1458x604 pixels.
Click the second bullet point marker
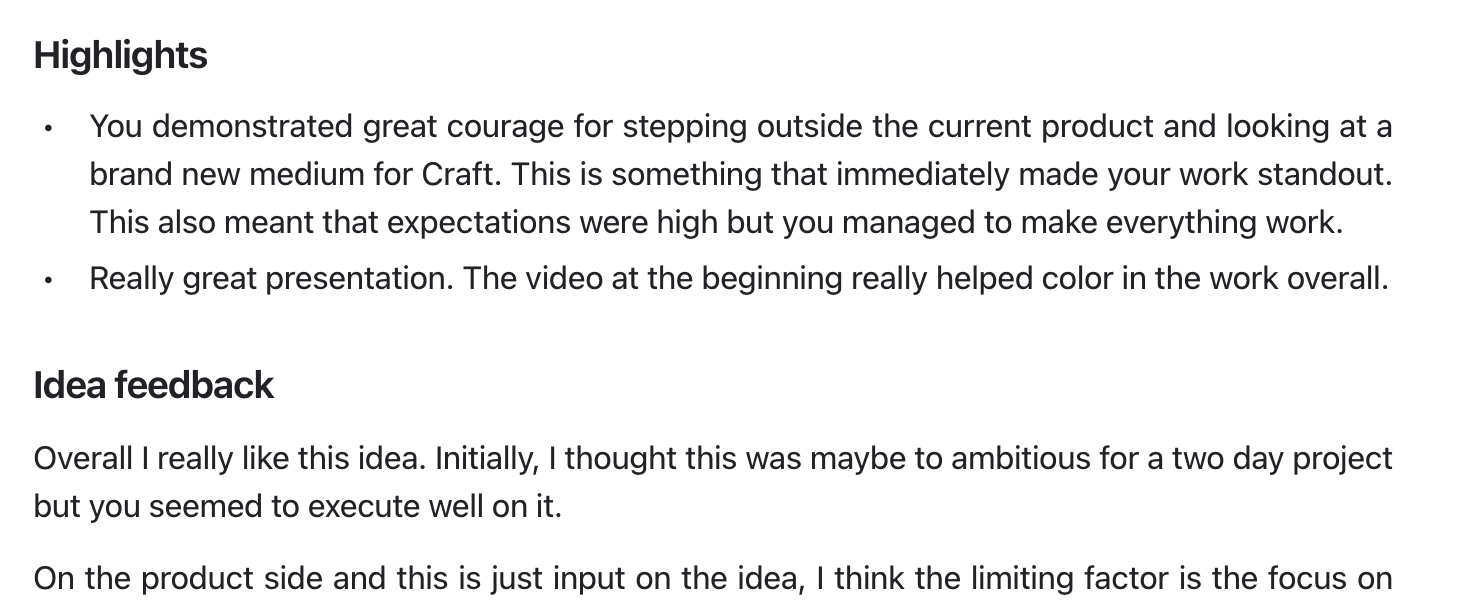click(x=48, y=281)
